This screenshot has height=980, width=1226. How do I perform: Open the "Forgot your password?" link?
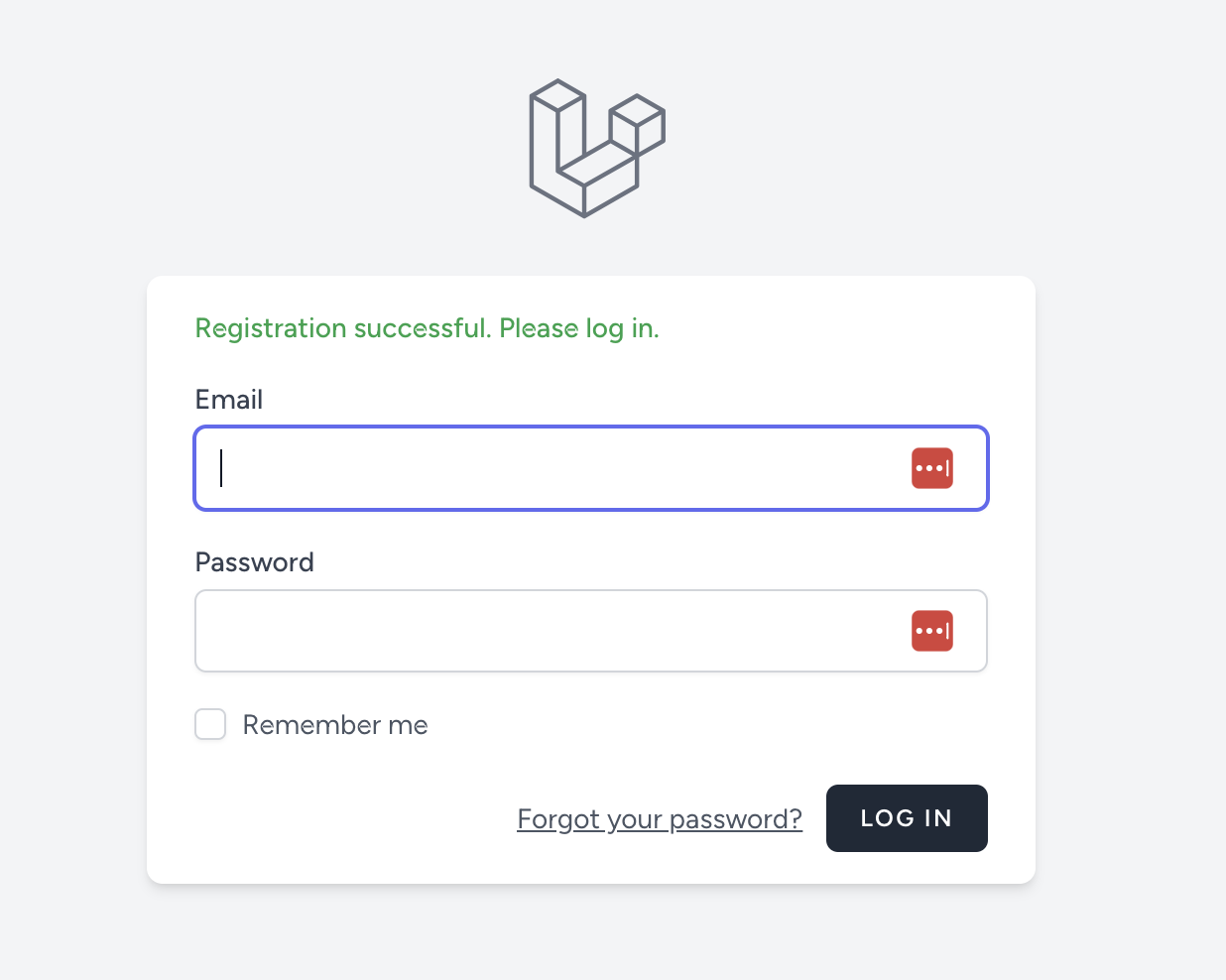[660, 819]
